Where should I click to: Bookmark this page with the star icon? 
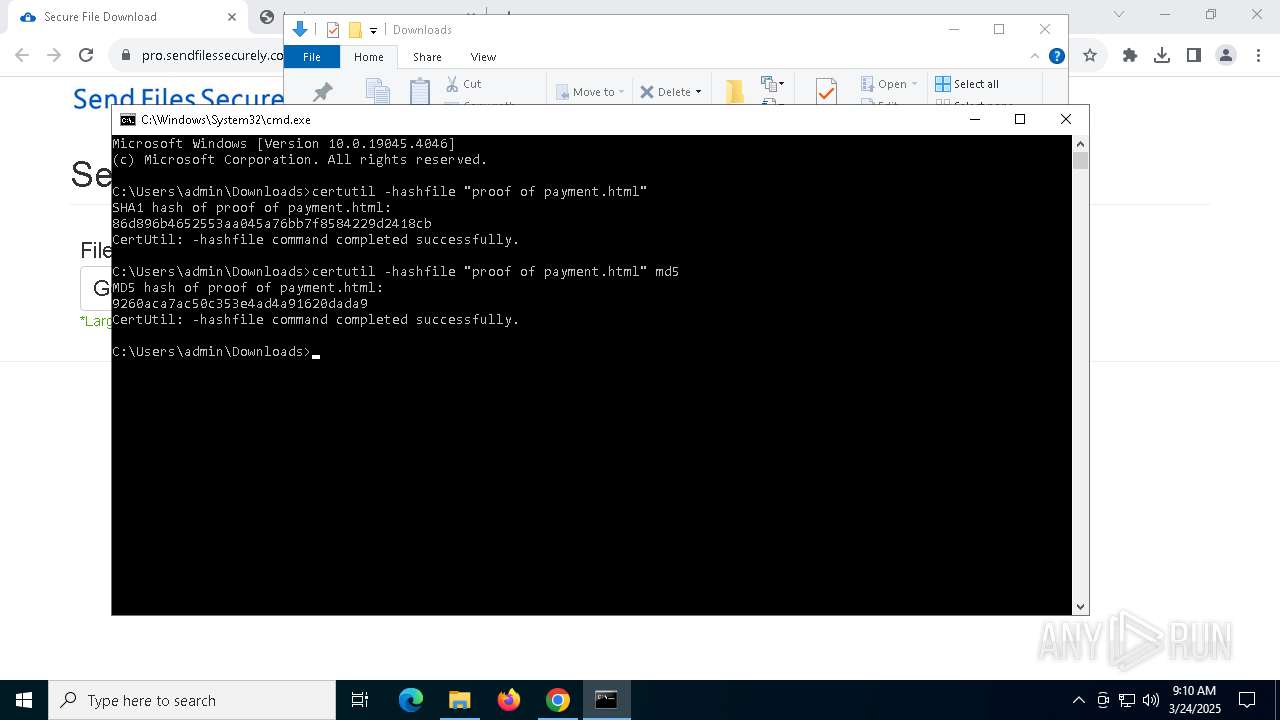coord(1090,56)
